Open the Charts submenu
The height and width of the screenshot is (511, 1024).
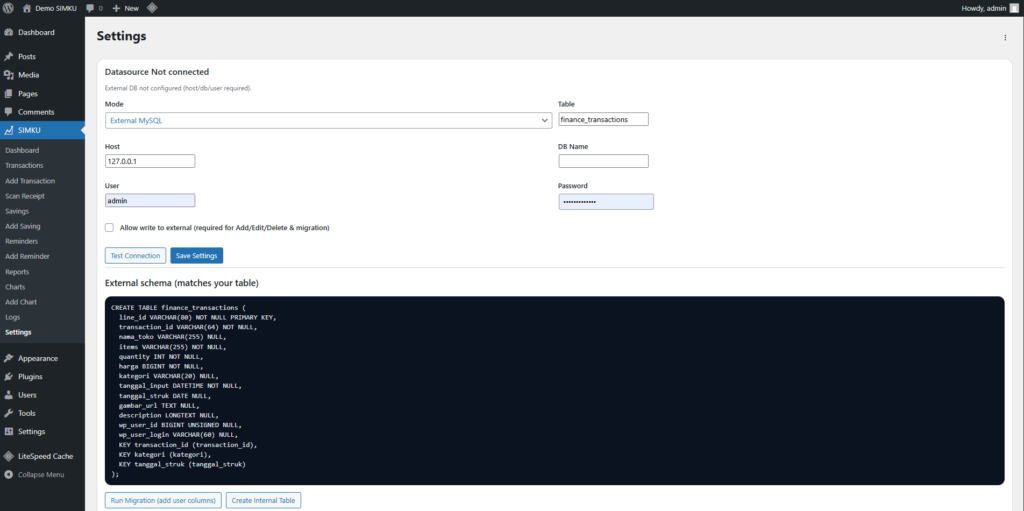point(15,287)
